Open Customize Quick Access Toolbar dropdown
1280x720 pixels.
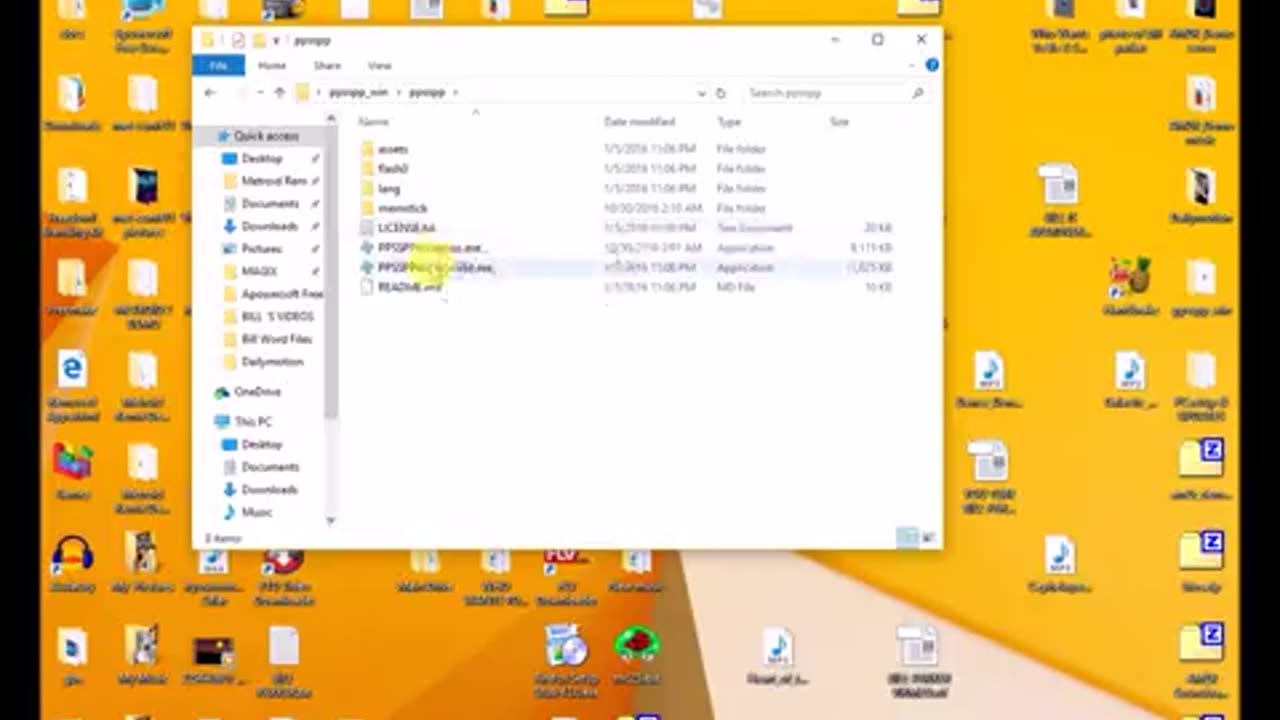276,40
